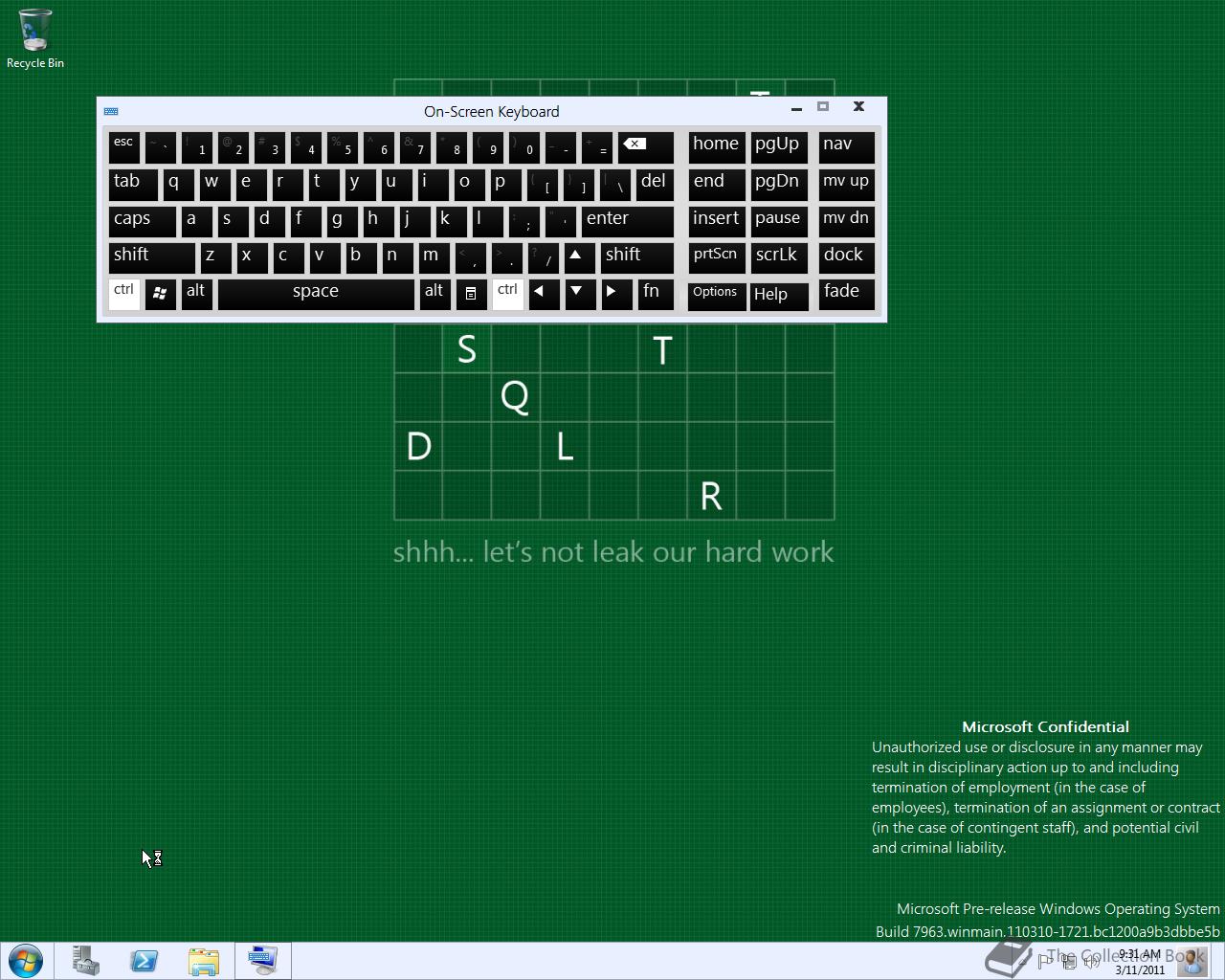Image resolution: width=1225 pixels, height=980 pixels.
Task: Tap the equals sign key
Action: point(597,147)
